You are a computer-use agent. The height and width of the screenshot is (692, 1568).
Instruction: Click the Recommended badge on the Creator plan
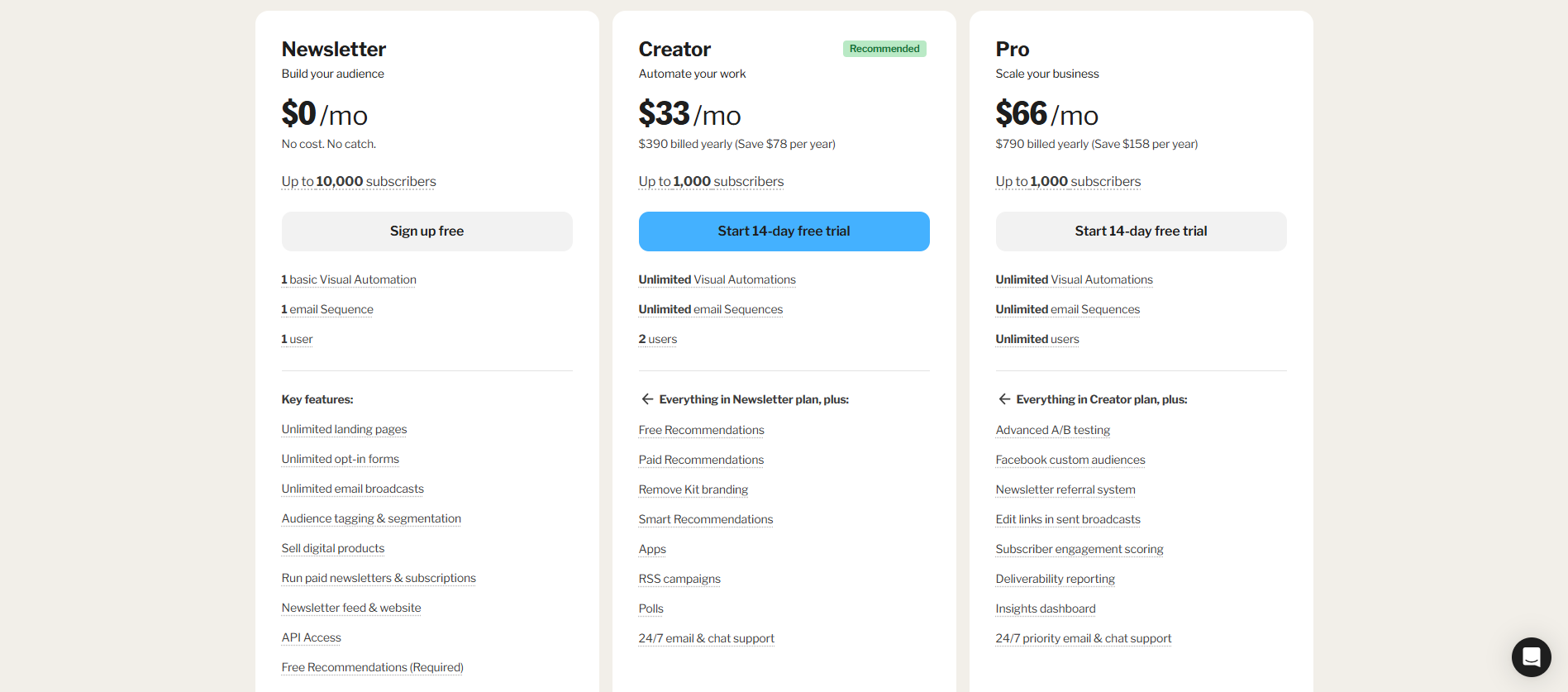click(x=884, y=48)
